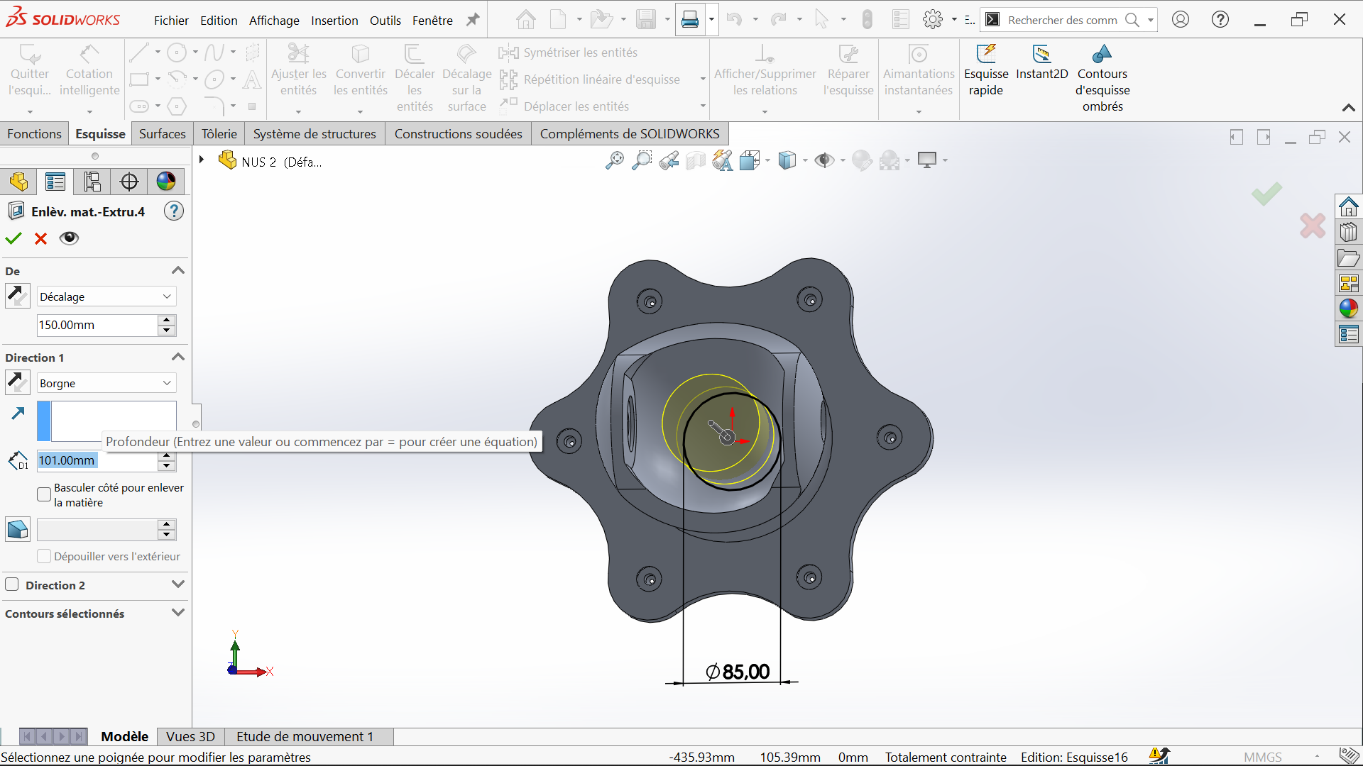Open the Décalage start condition dropdown
1363x766 pixels.
click(105, 297)
